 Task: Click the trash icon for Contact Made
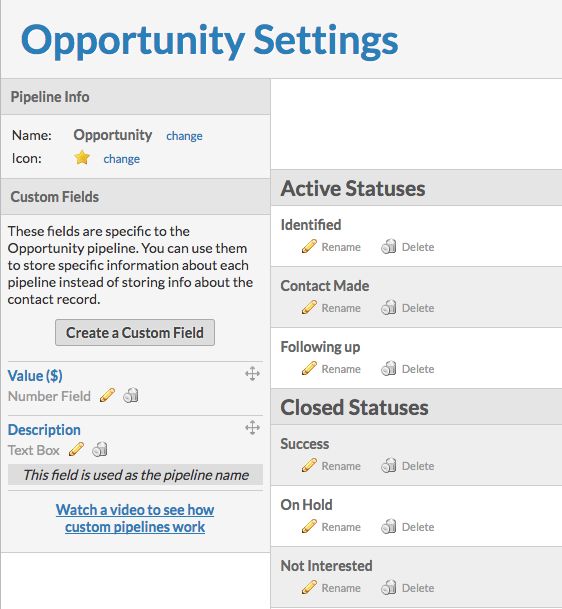tap(388, 308)
